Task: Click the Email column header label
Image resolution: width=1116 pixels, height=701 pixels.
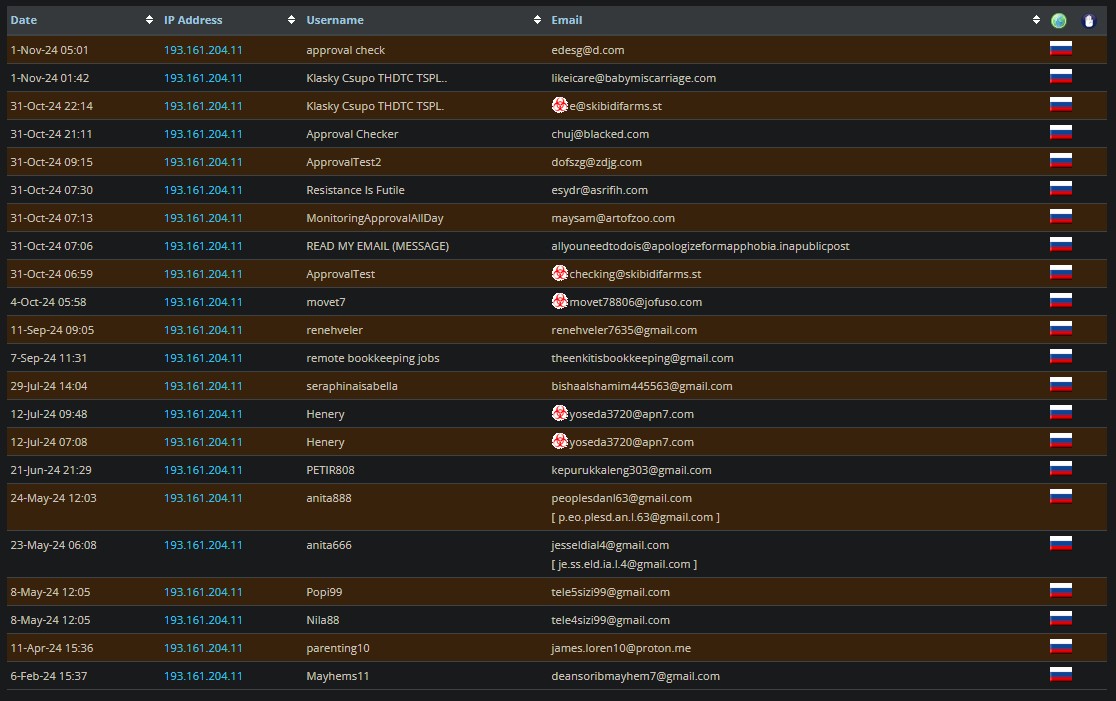Action: point(566,20)
